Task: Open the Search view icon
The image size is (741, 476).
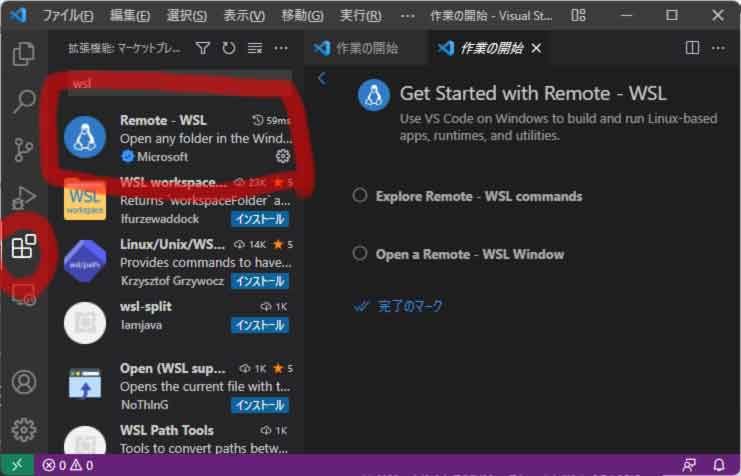Action: (24, 101)
